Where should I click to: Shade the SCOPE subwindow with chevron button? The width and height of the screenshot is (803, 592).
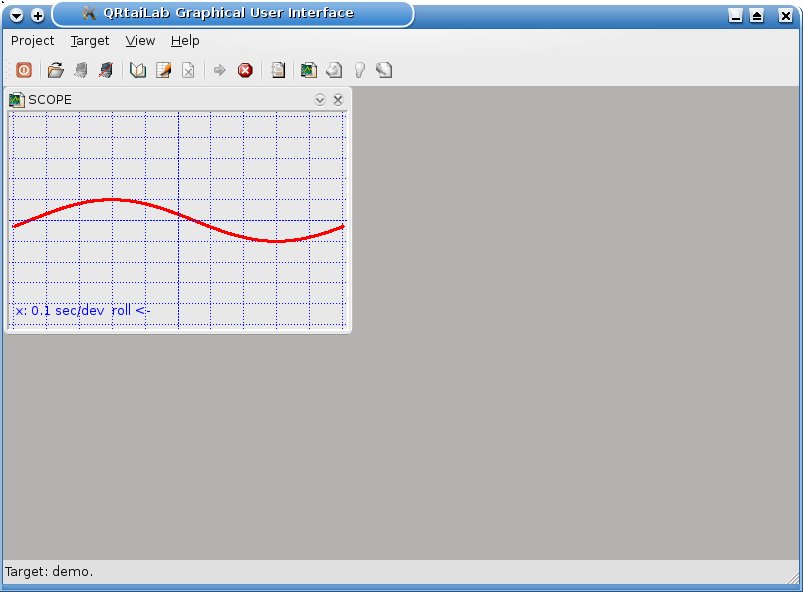tap(320, 99)
